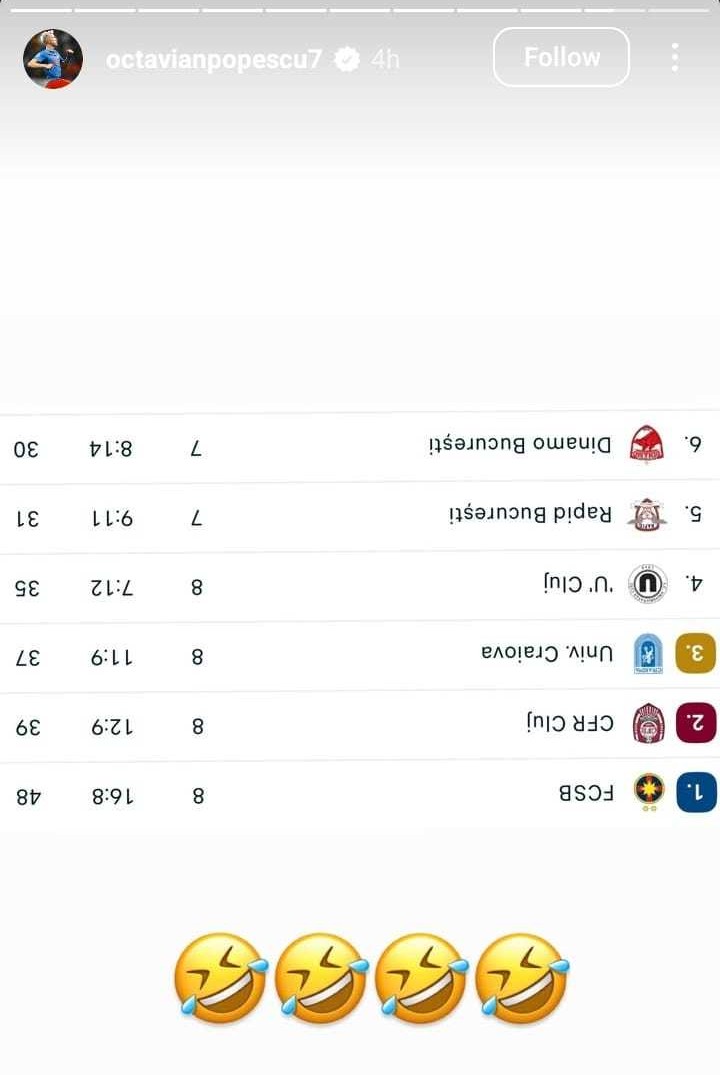This screenshot has width=720, height=1075.
Task: Follow octavianpopescu7 with the Follow button
Action: 561,57
